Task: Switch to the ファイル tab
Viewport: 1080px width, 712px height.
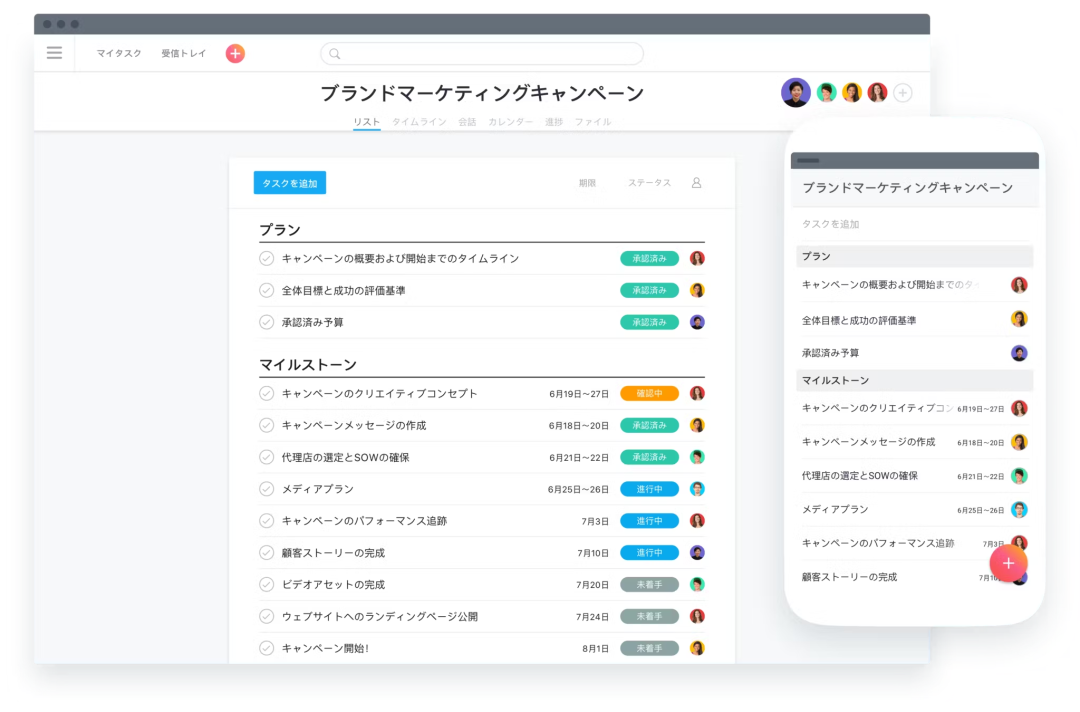Action: [x=593, y=122]
